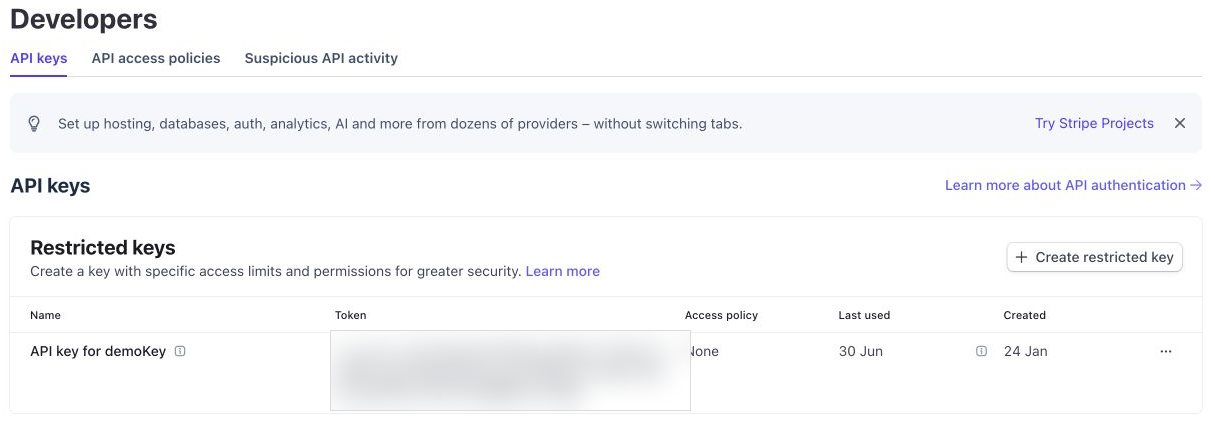
Task: Click info icon next to 30 Jun
Action: (x=981, y=351)
